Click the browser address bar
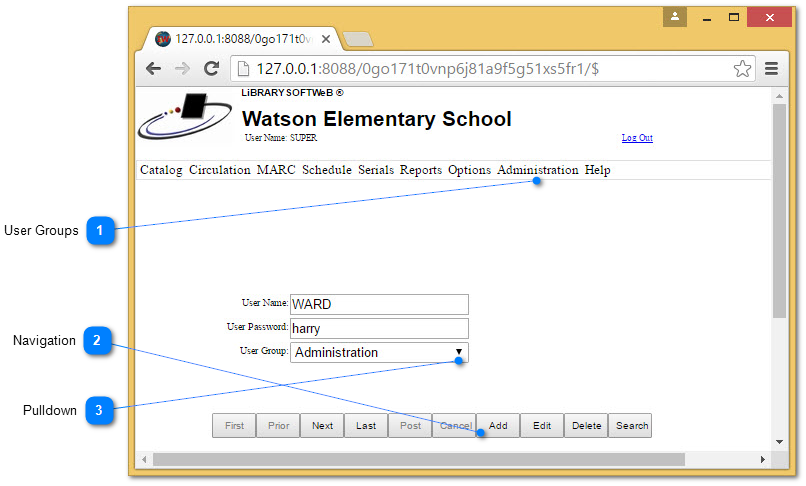 [x=480, y=69]
